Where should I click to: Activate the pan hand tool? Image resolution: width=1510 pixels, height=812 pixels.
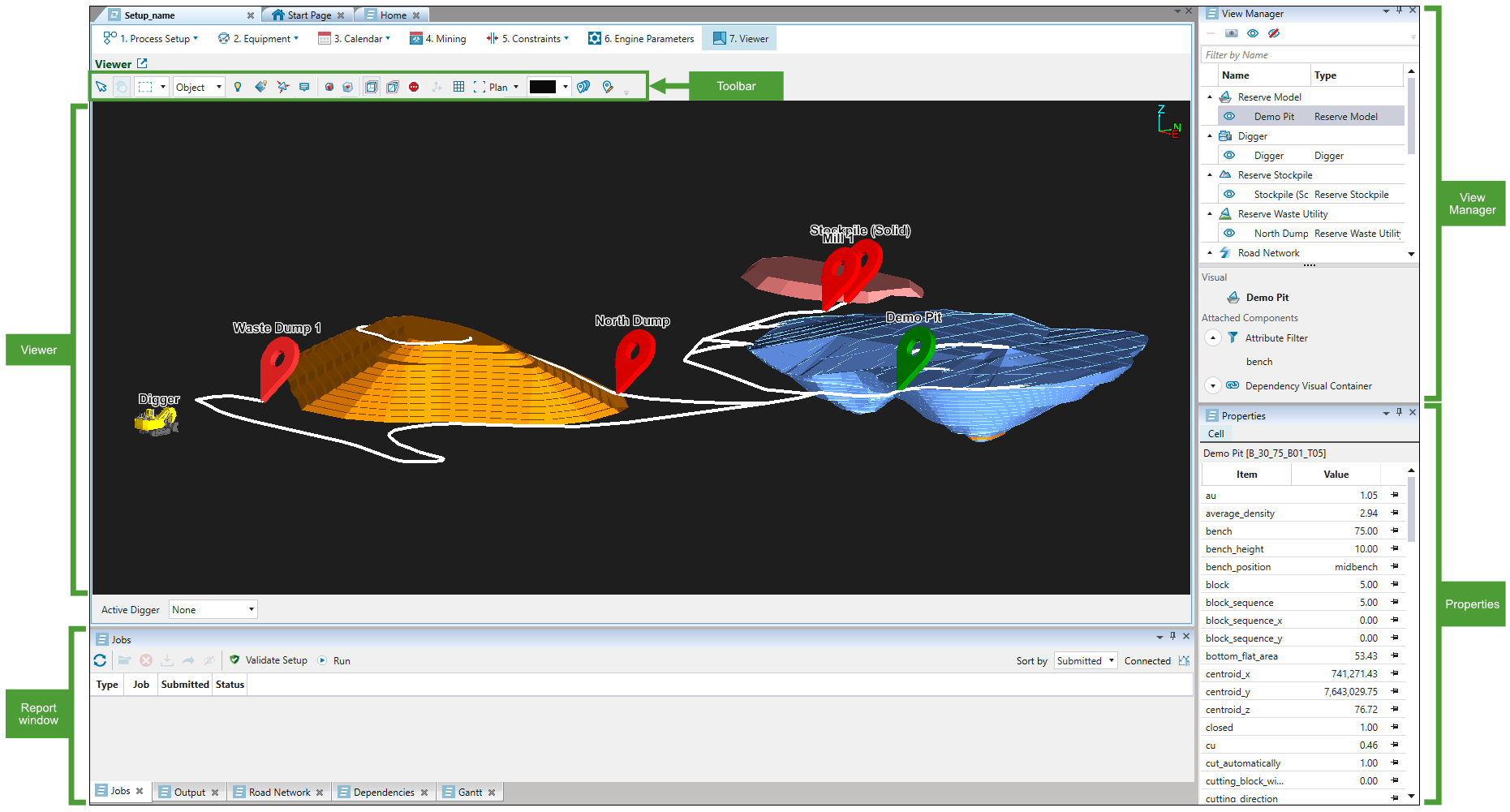[122, 87]
